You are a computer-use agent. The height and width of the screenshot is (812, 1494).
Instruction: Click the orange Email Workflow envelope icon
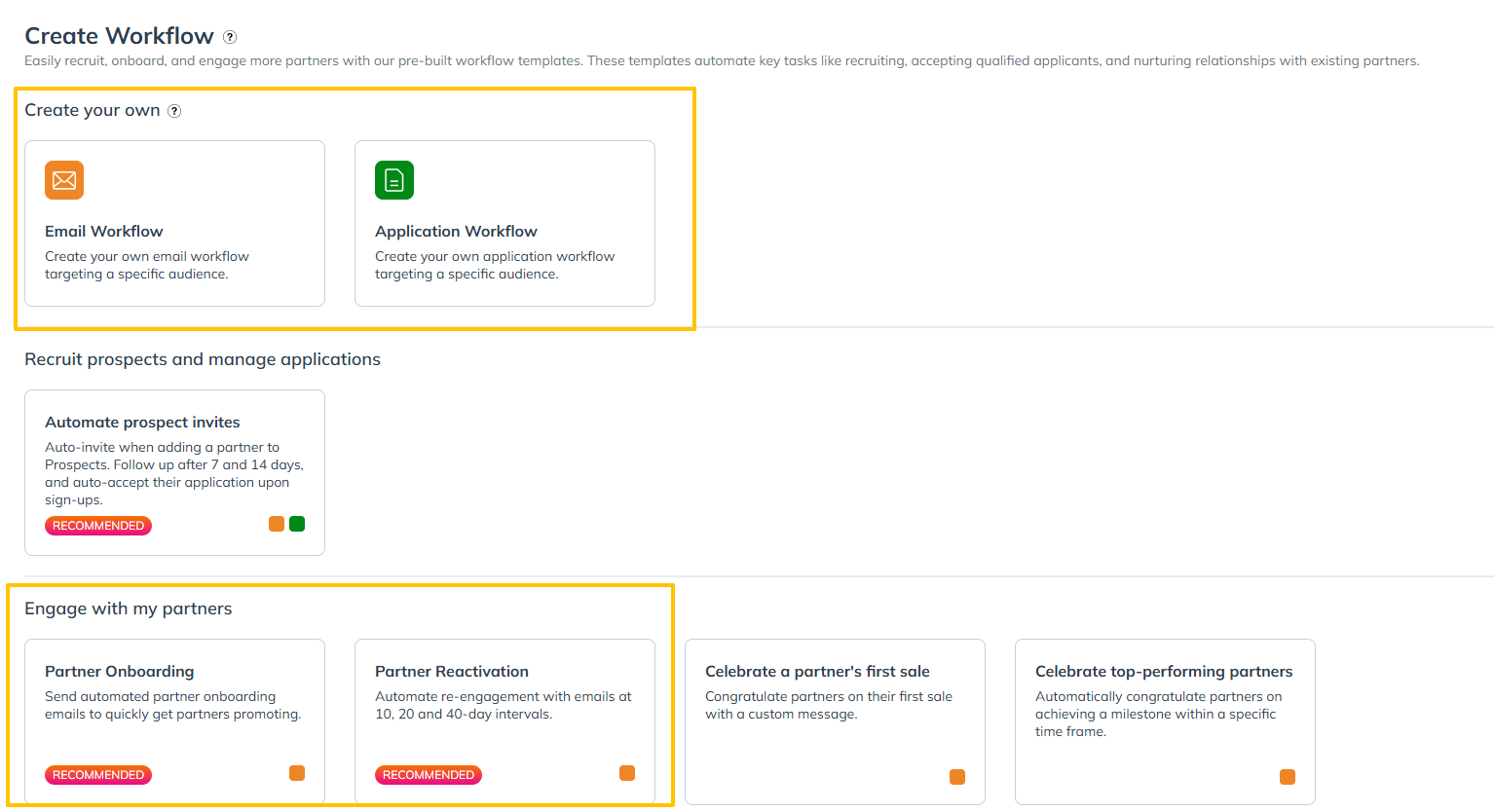[64, 180]
